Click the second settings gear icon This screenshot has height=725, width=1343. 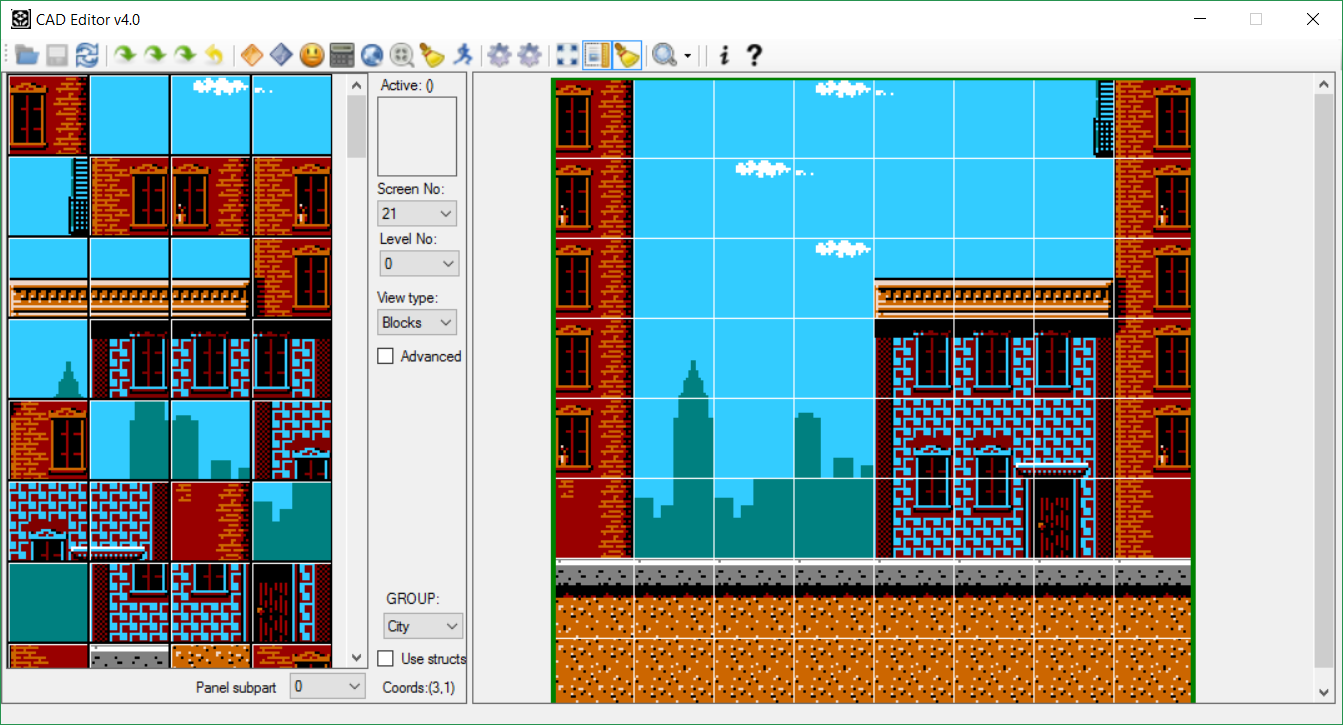tap(529, 55)
